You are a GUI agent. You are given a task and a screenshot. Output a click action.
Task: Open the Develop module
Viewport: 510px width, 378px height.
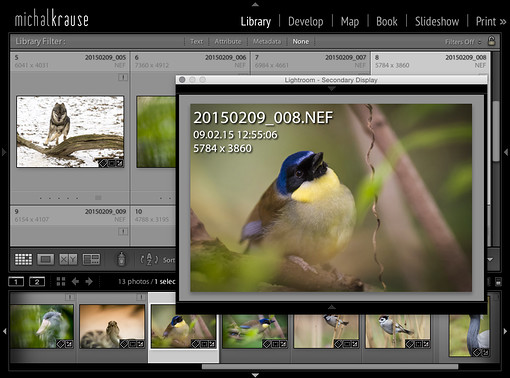pyautogui.click(x=306, y=22)
